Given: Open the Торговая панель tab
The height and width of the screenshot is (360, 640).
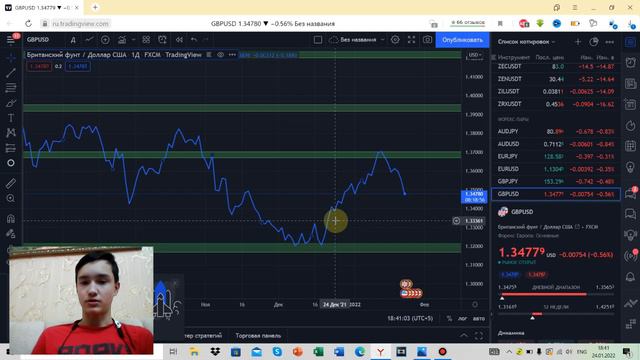Looking at the screenshot, I should [258, 336].
